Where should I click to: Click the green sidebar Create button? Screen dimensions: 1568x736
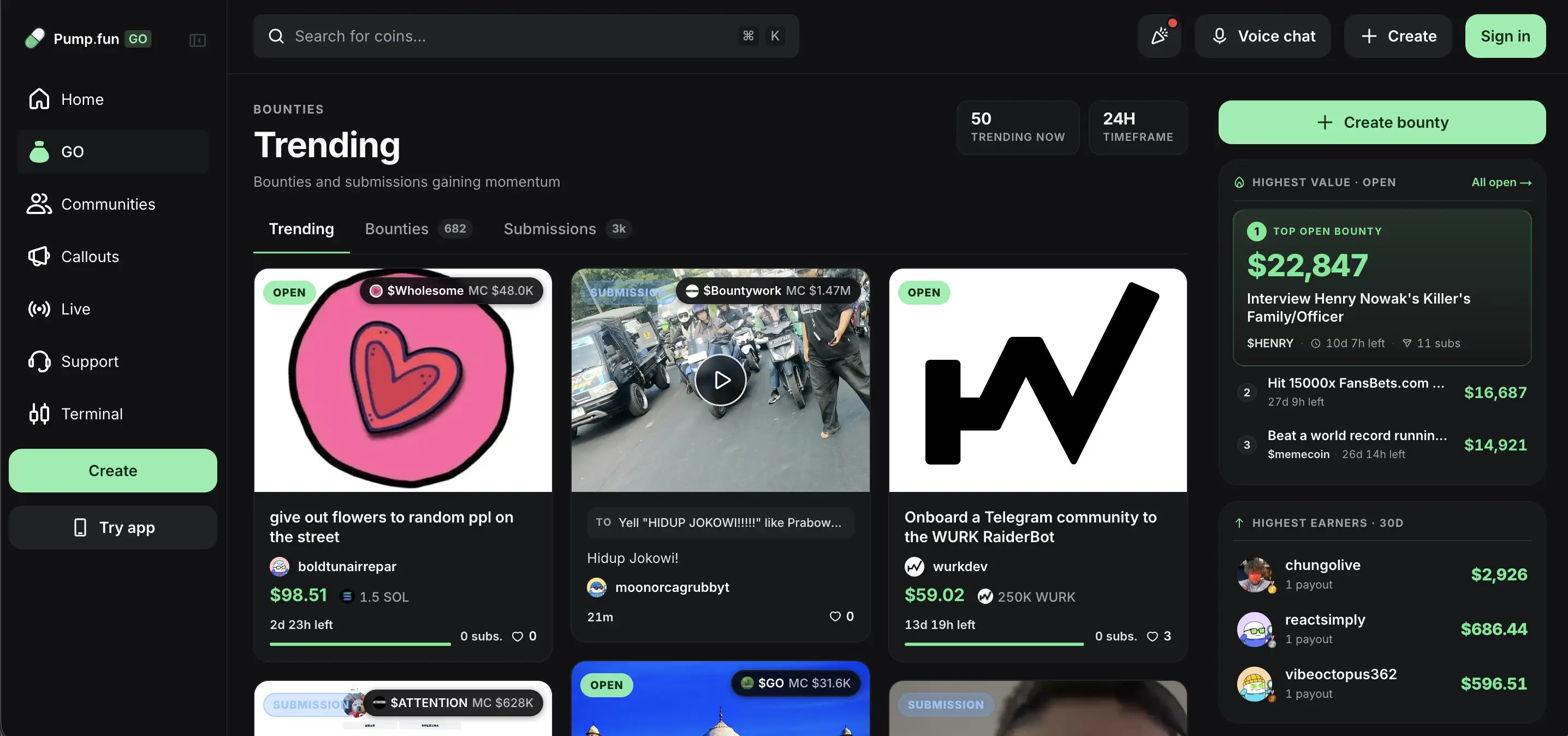112,471
